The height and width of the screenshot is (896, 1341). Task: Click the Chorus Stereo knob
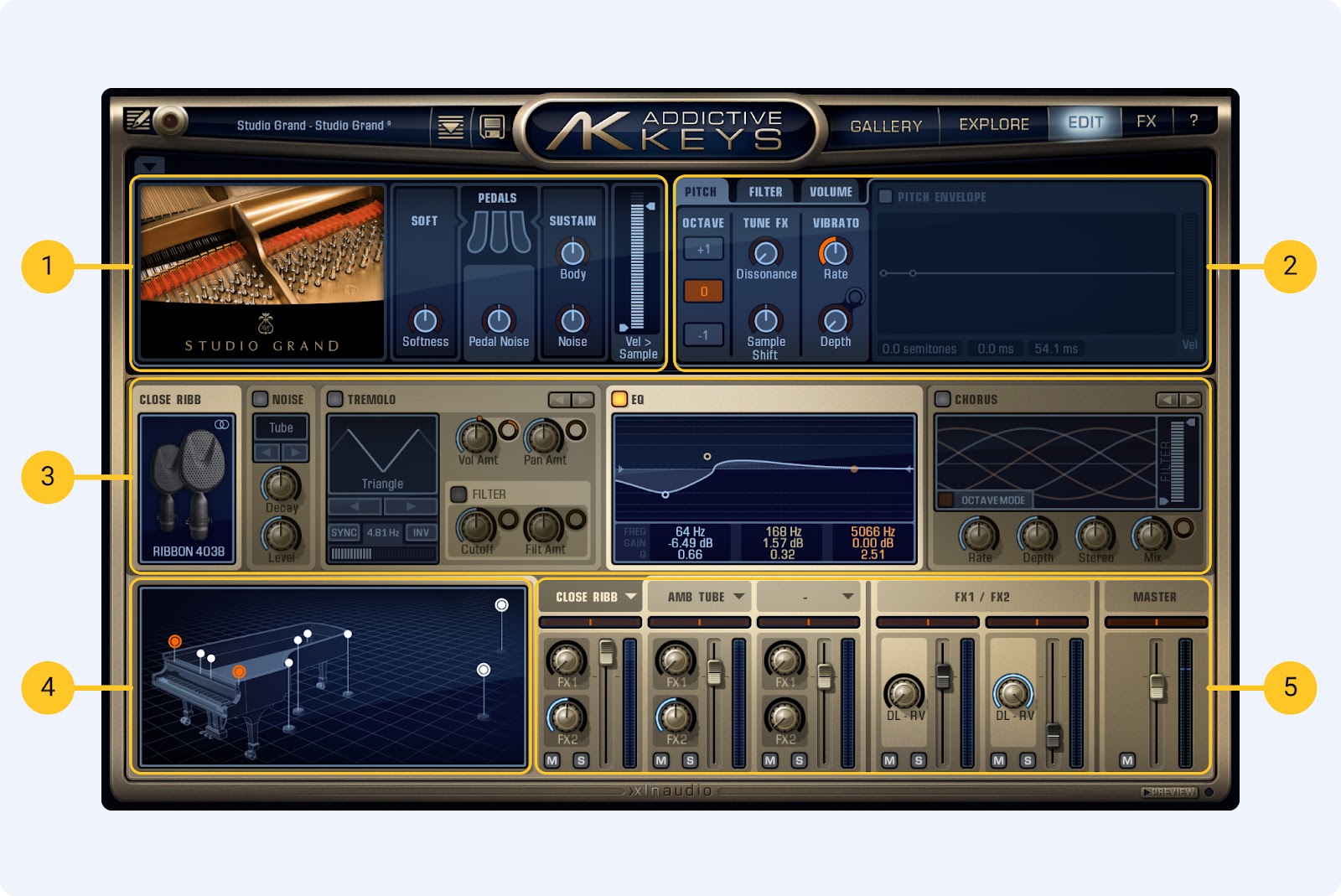click(x=1095, y=535)
